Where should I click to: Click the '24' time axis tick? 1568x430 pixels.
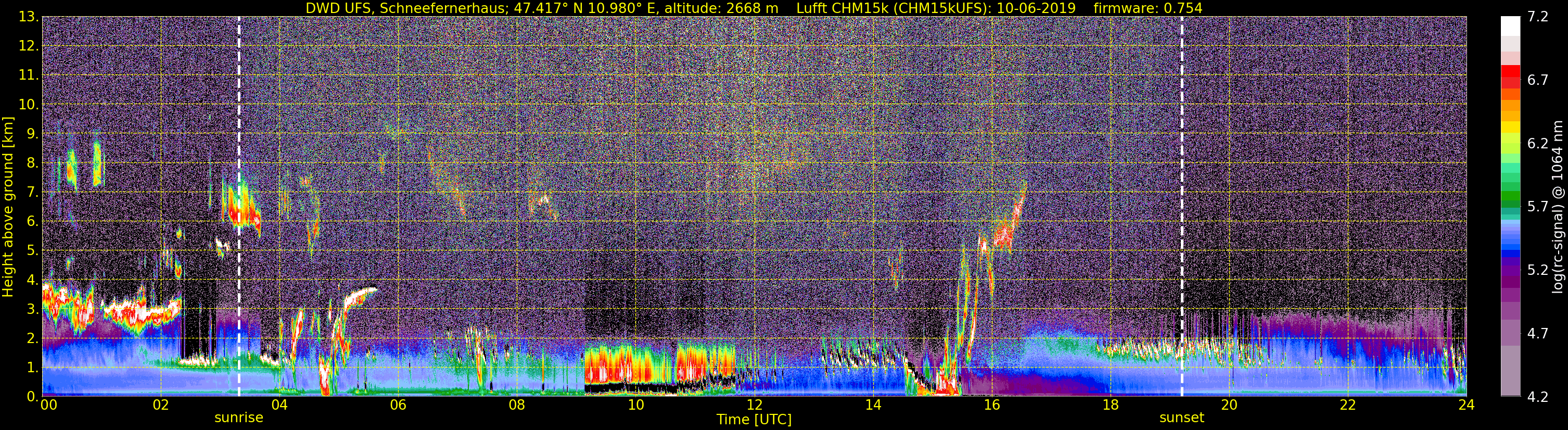(x=1467, y=405)
